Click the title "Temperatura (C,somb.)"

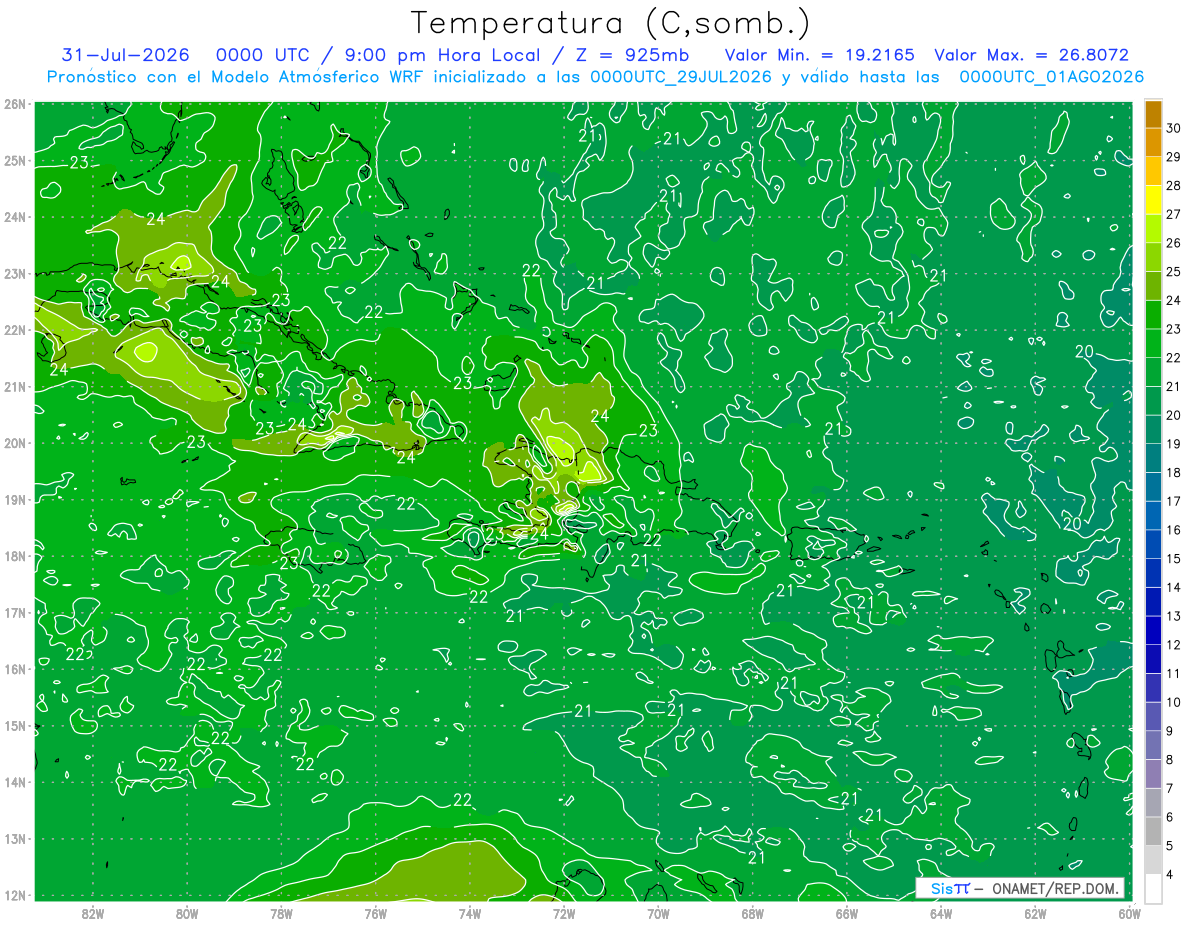coord(611,24)
